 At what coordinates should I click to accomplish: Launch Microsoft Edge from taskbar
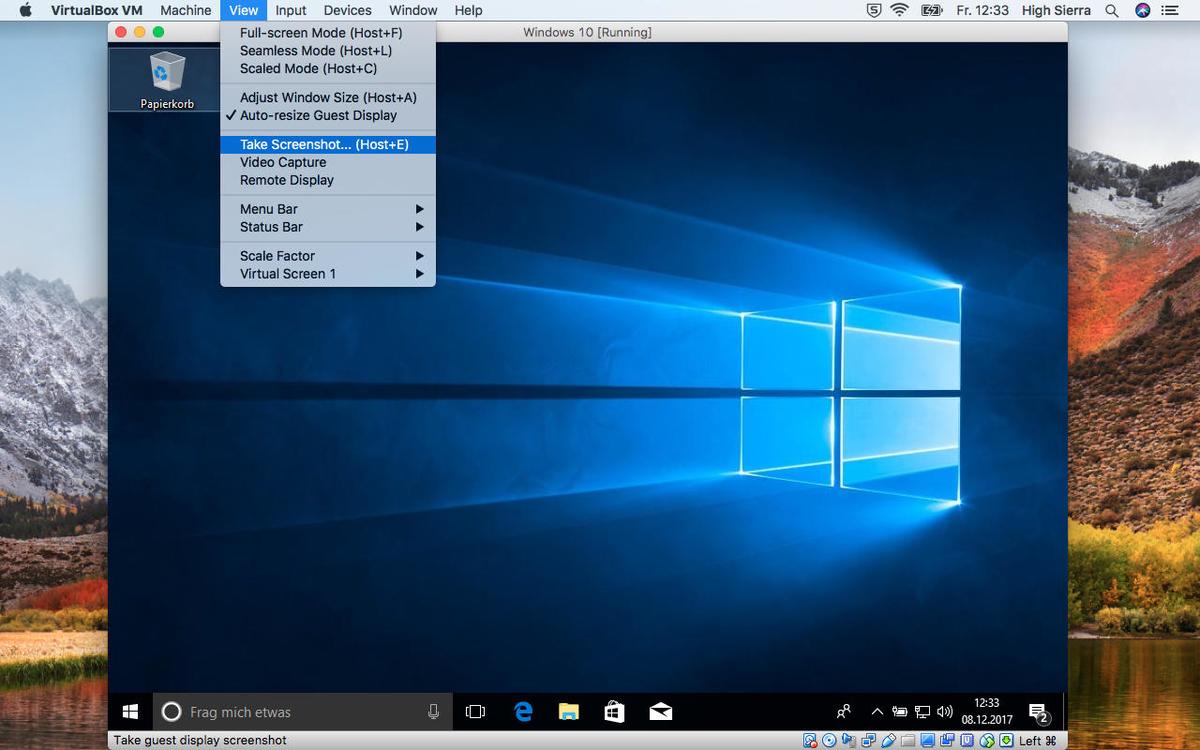523,712
